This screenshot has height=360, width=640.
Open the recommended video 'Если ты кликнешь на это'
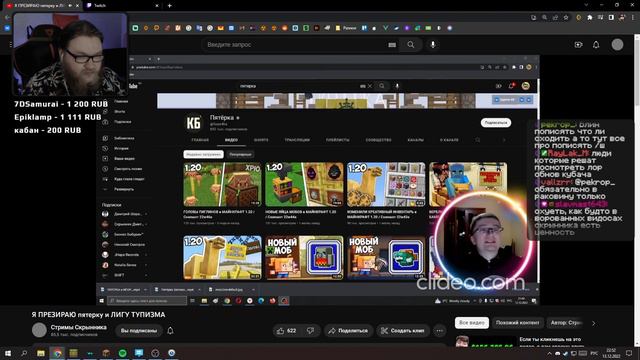point(549,339)
